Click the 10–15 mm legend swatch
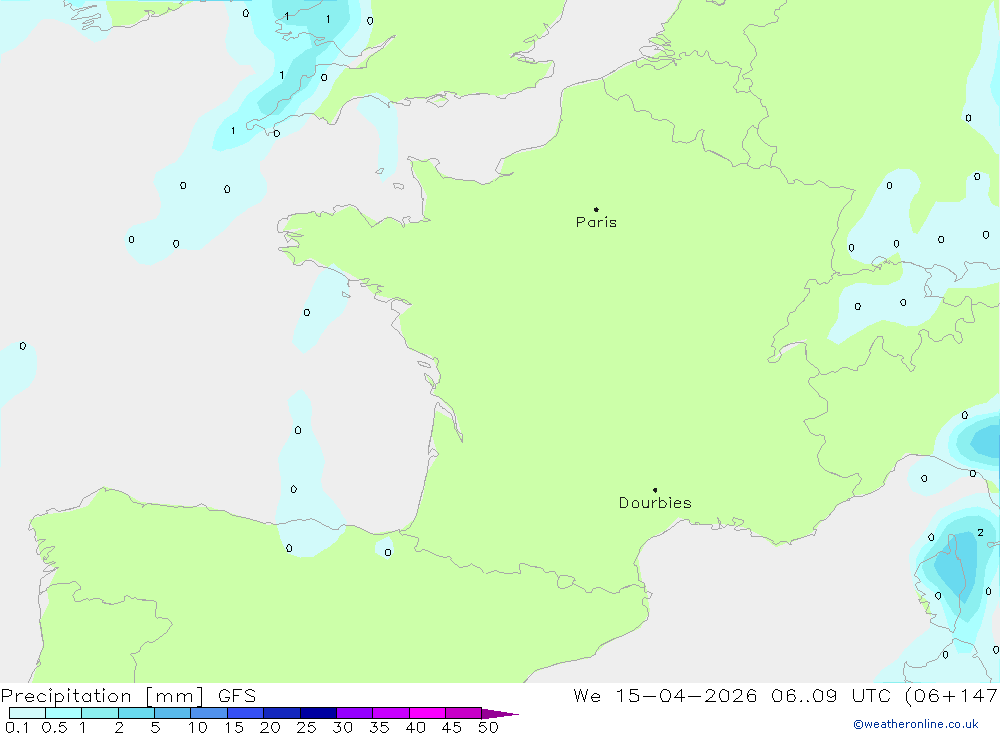1000x733 pixels. [209, 713]
